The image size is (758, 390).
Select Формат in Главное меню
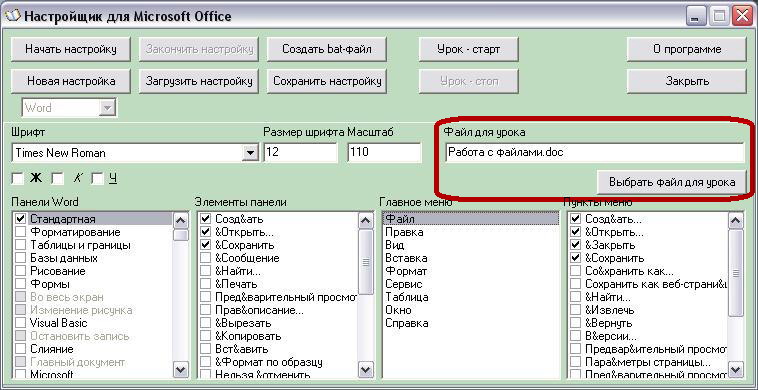pos(471,271)
